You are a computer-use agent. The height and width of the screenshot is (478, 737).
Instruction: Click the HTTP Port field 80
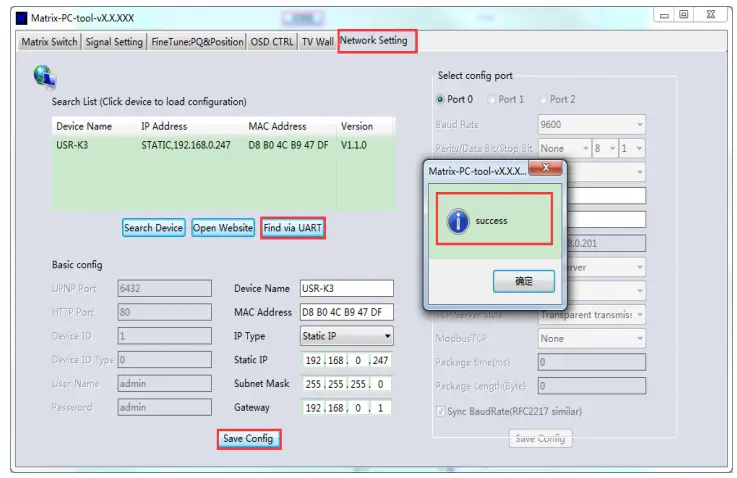tap(165, 312)
